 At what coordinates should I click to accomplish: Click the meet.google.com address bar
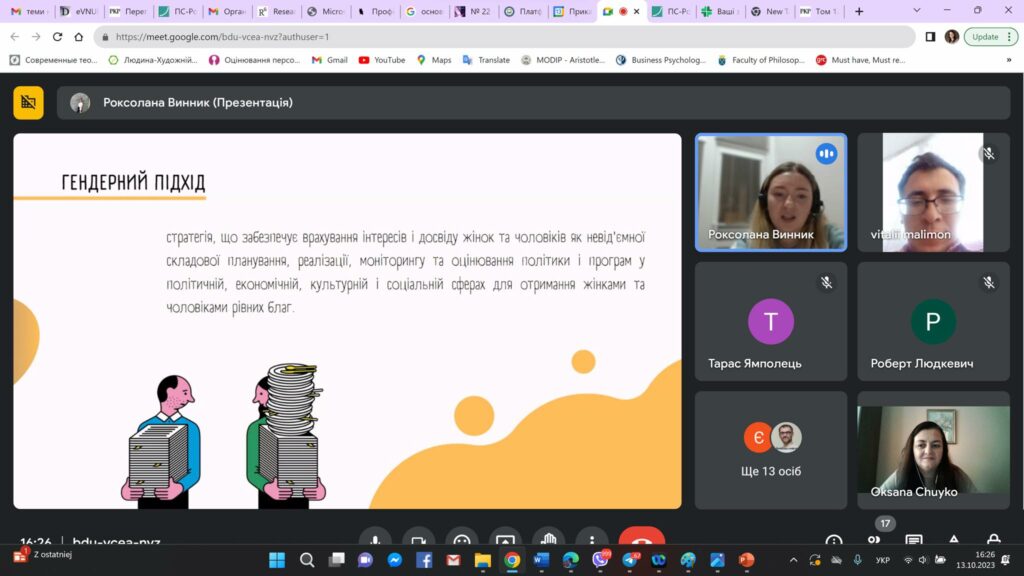click(x=500, y=36)
